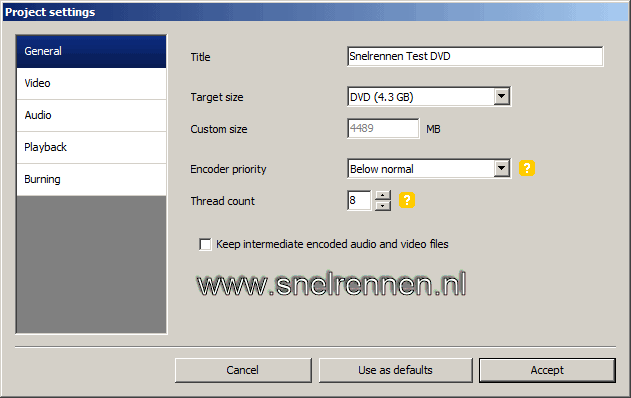Screen dimensions: 631x398
Task: Switch to the Audio settings tab
Action: 91,115
